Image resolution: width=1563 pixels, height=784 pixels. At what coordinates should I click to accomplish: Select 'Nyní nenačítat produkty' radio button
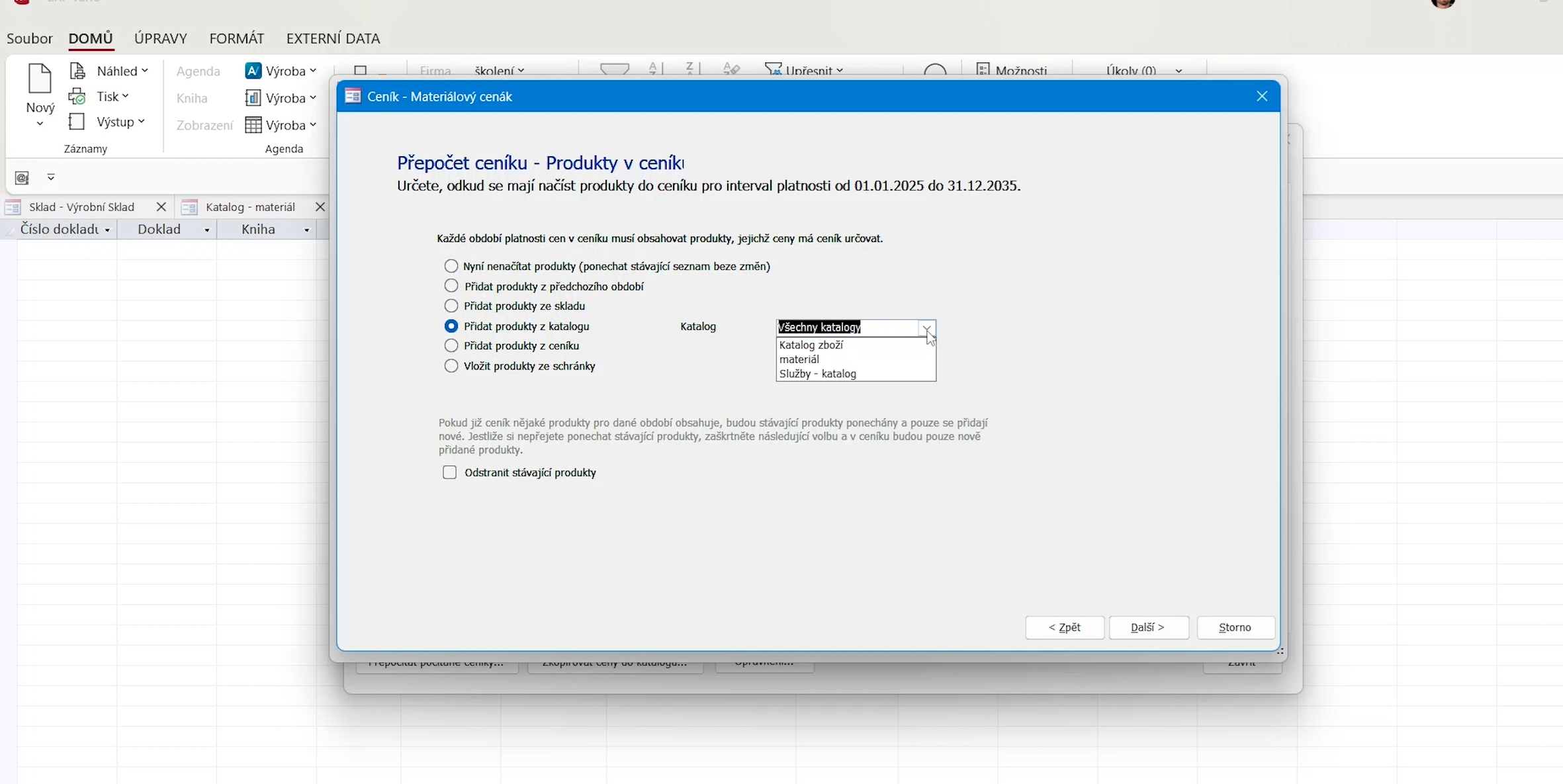[451, 266]
